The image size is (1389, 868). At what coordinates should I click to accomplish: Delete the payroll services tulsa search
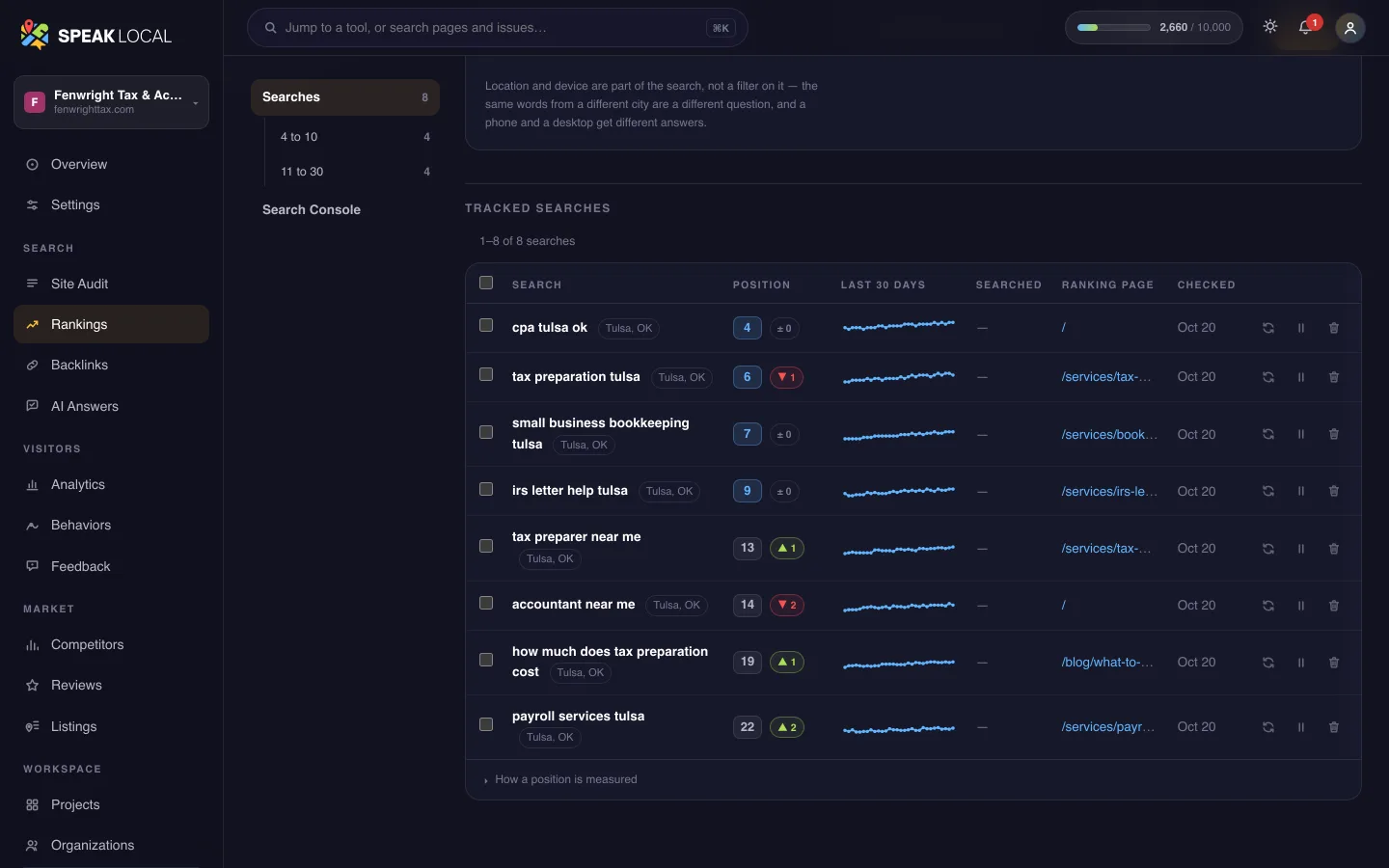click(1334, 727)
